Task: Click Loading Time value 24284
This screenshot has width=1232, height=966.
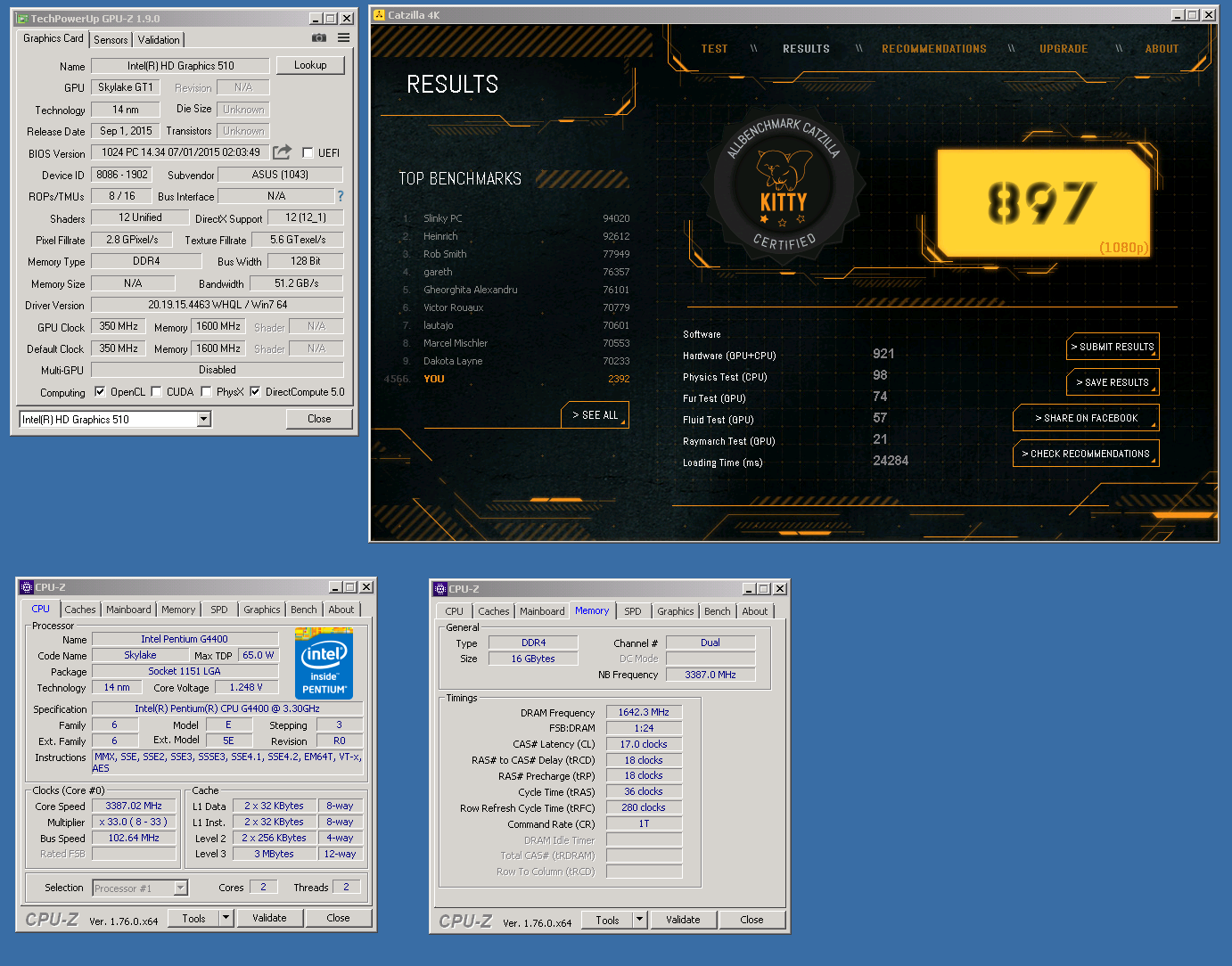Action: (891, 461)
